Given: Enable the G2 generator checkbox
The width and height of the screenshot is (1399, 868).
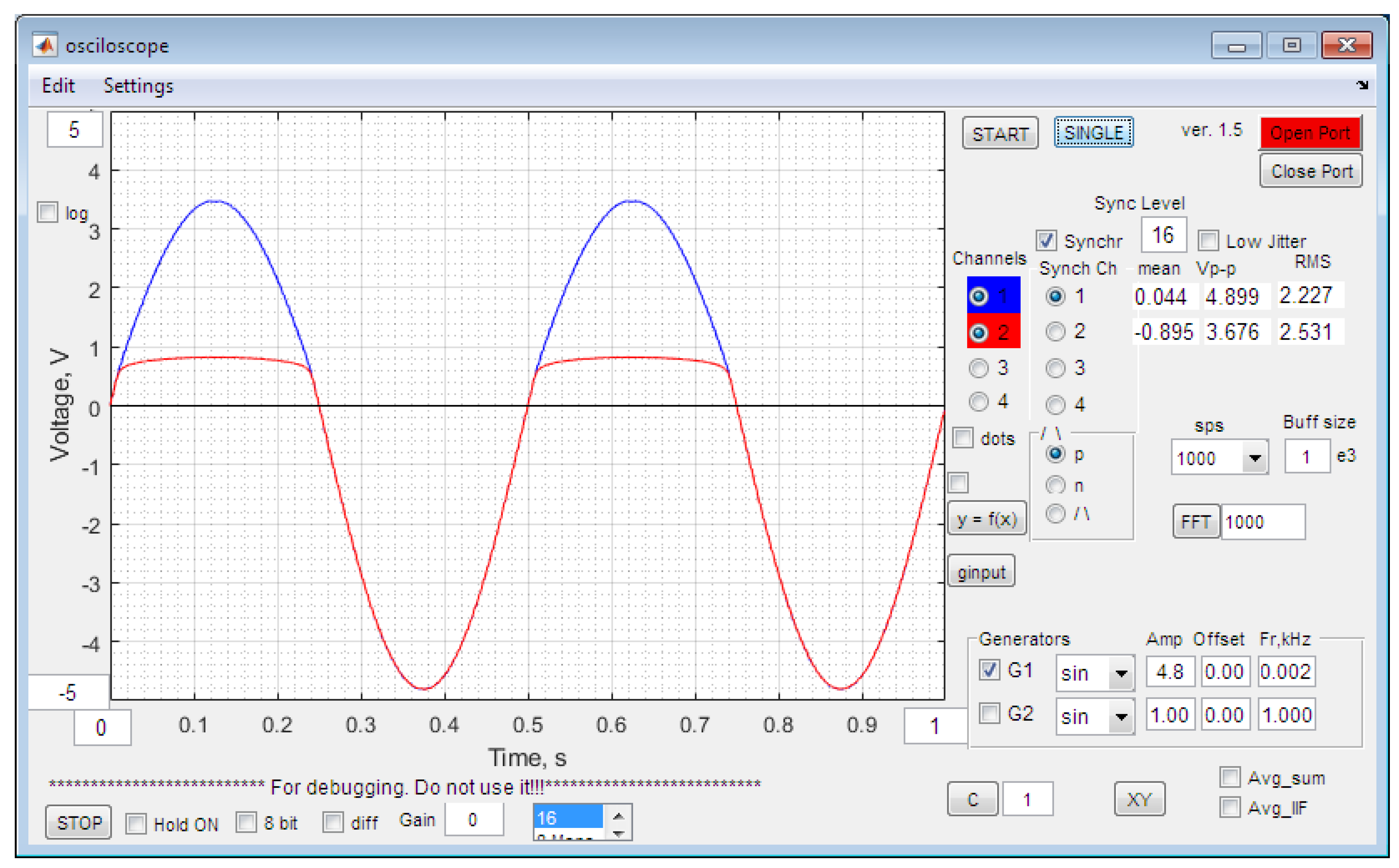Looking at the screenshot, I should pos(989,713).
